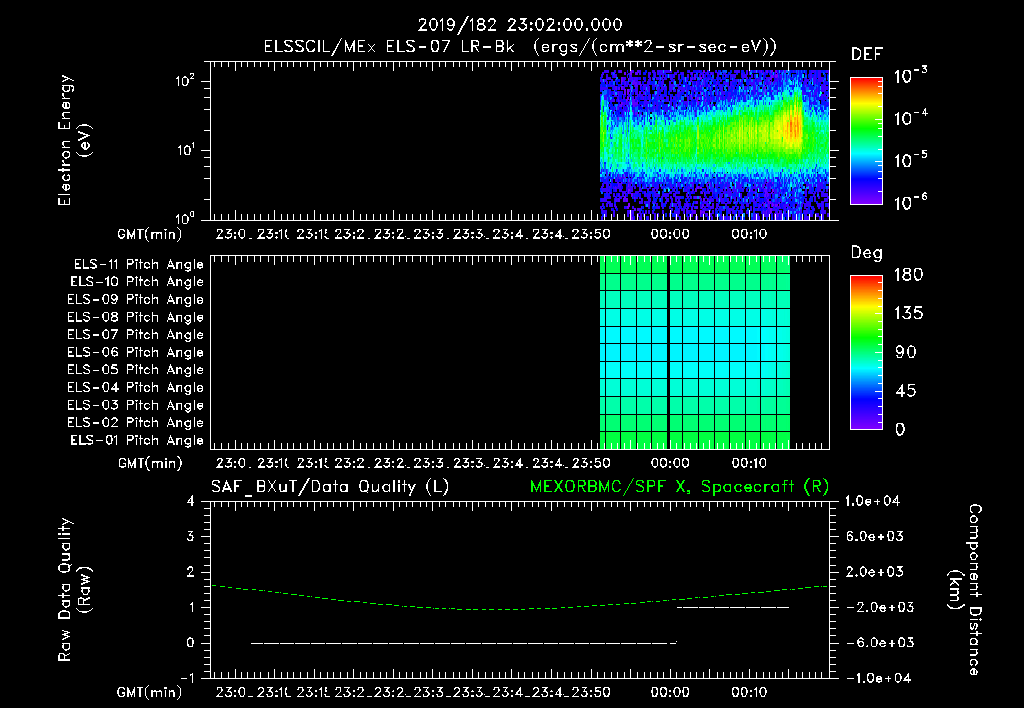Image resolution: width=1024 pixels, height=708 pixels.
Task: Click the black data gap in the pitch angle panel
Action: 668,352
